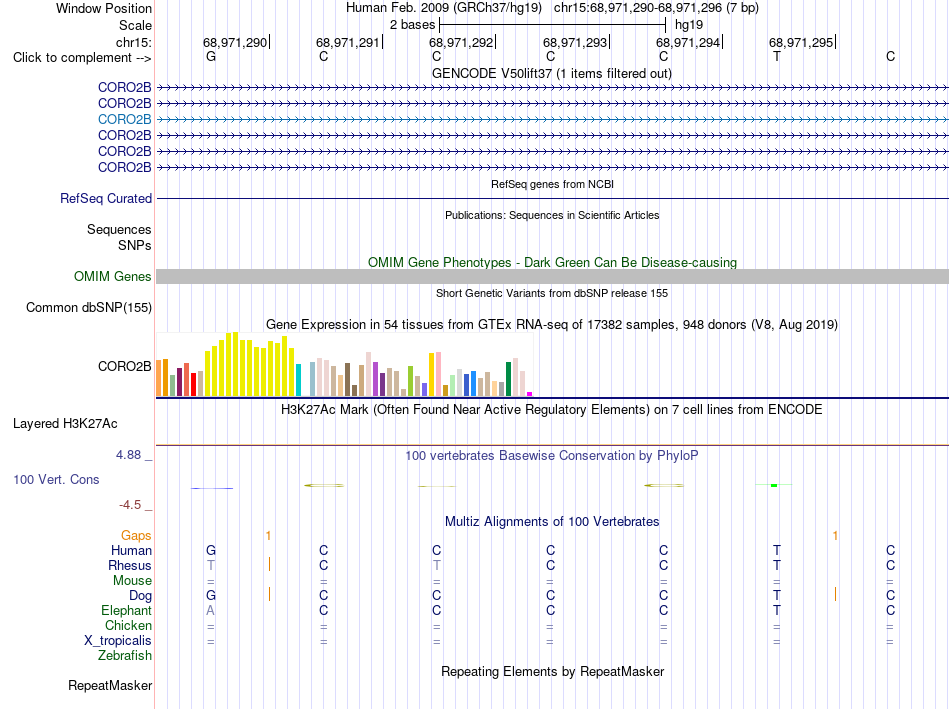Click the RepeatMasker track label
Image resolution: width=950 pixels, height=709 pixels.
[x=110, y=686]
